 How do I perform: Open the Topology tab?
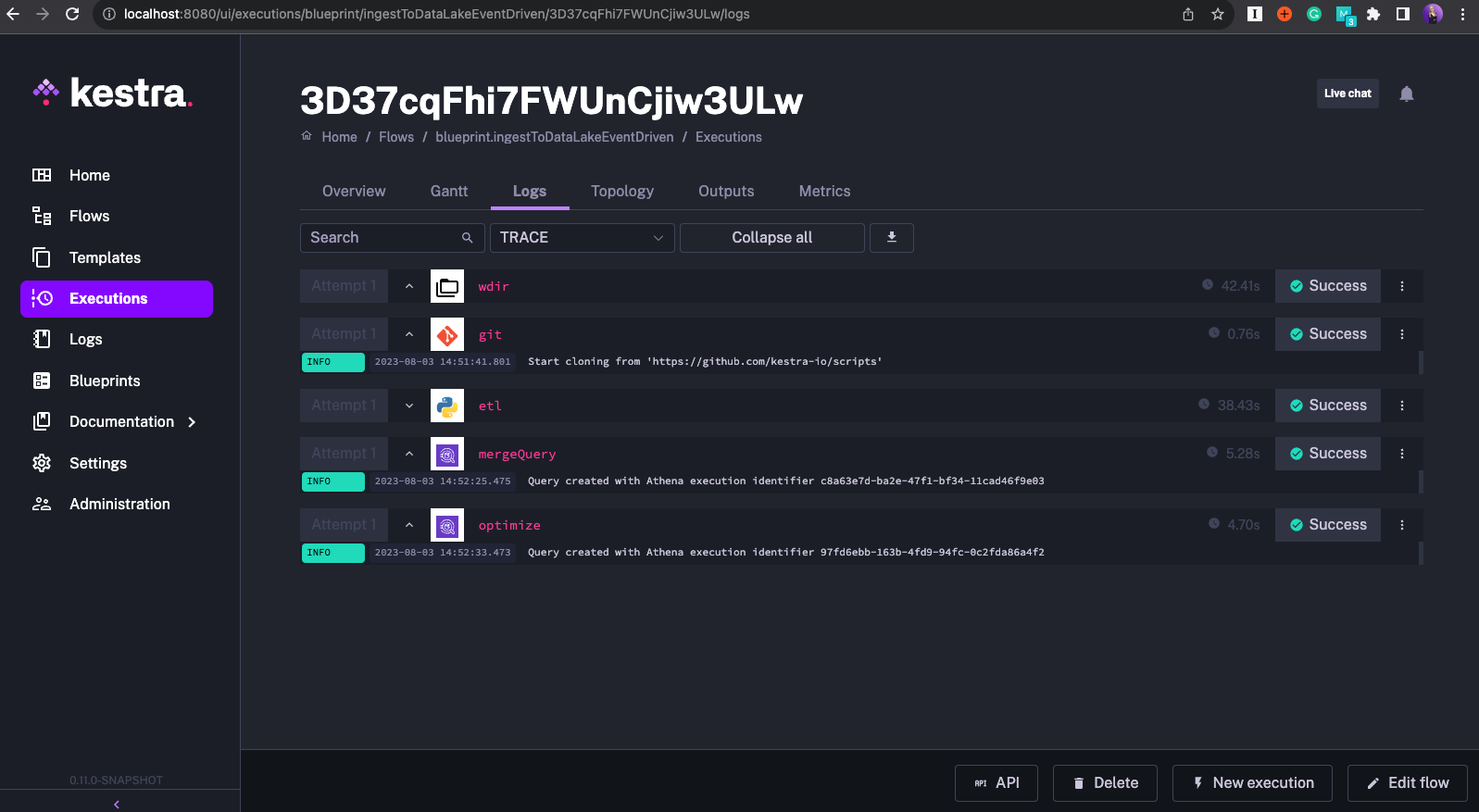pyautogui.click(x=621, y=192)
